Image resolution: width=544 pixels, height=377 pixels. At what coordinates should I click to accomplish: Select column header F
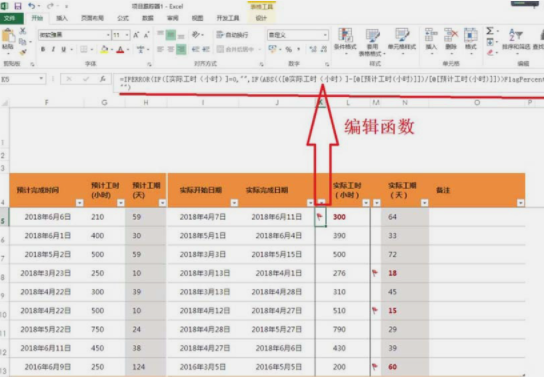tap(46, 103)
